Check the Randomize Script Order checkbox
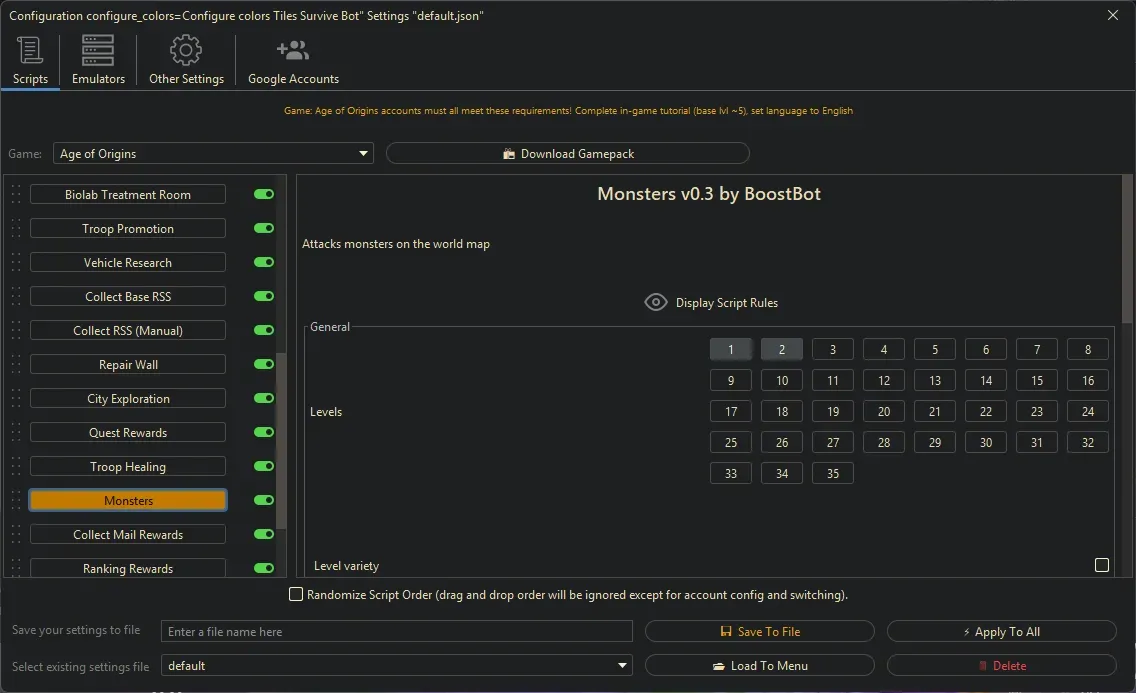The width and height of the screenshot is (1136, 693). [296, 594]
